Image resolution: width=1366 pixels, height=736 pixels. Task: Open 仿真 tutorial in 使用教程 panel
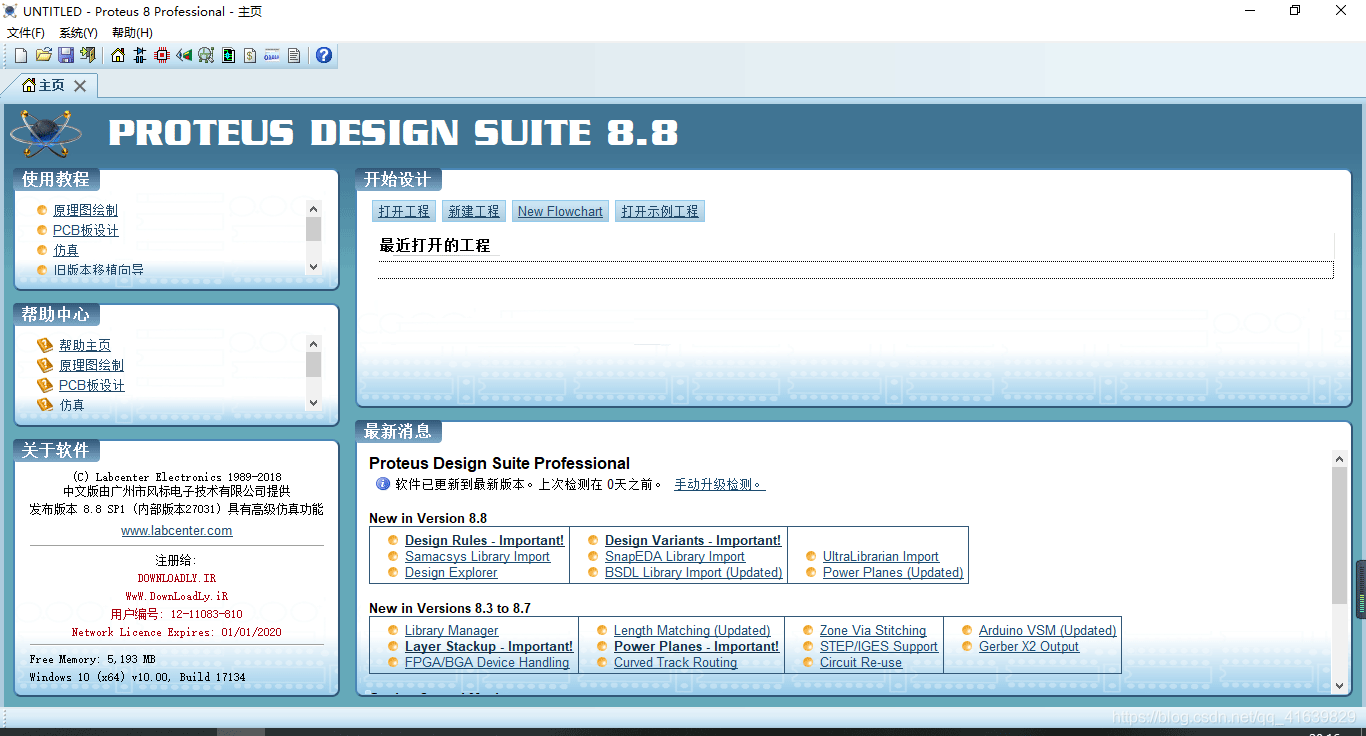66,250
